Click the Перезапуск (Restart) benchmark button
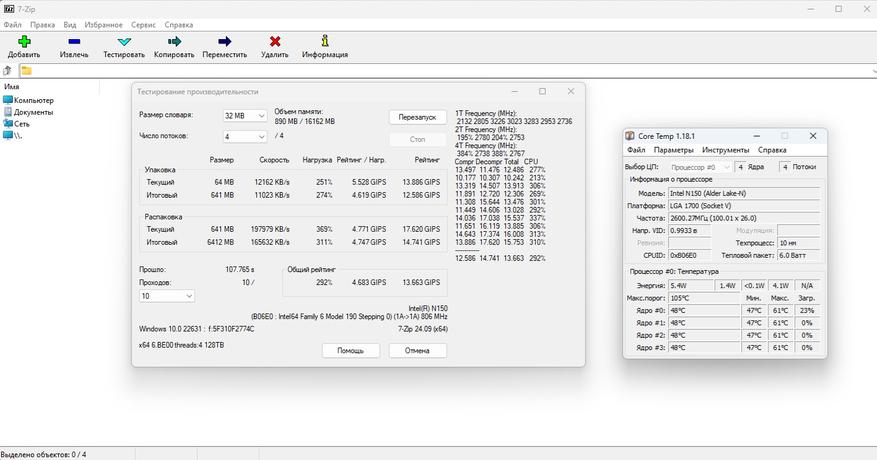 417,117
